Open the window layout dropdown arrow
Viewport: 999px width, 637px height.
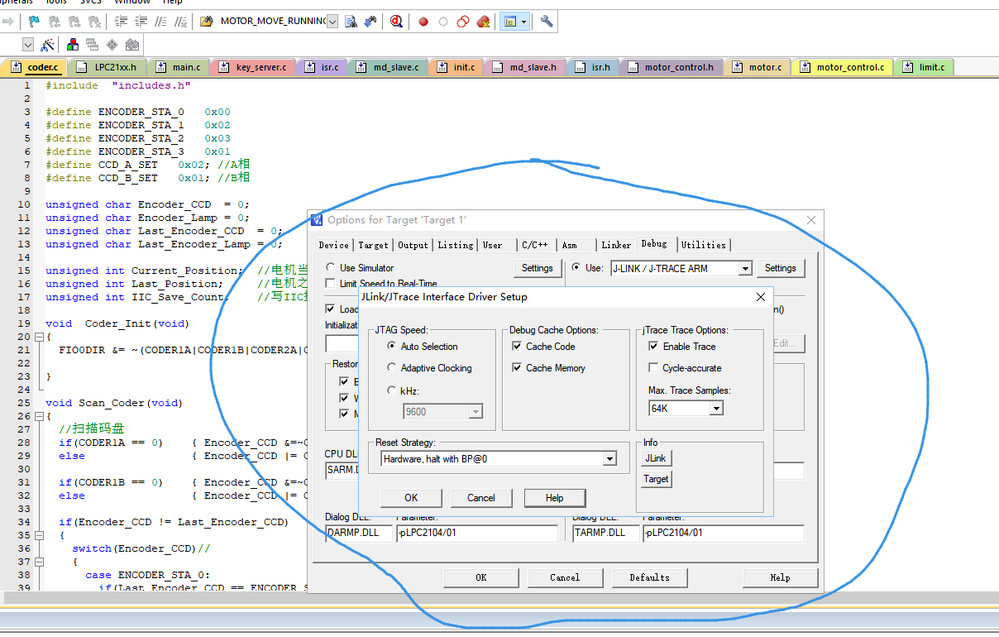click(524, 22)
